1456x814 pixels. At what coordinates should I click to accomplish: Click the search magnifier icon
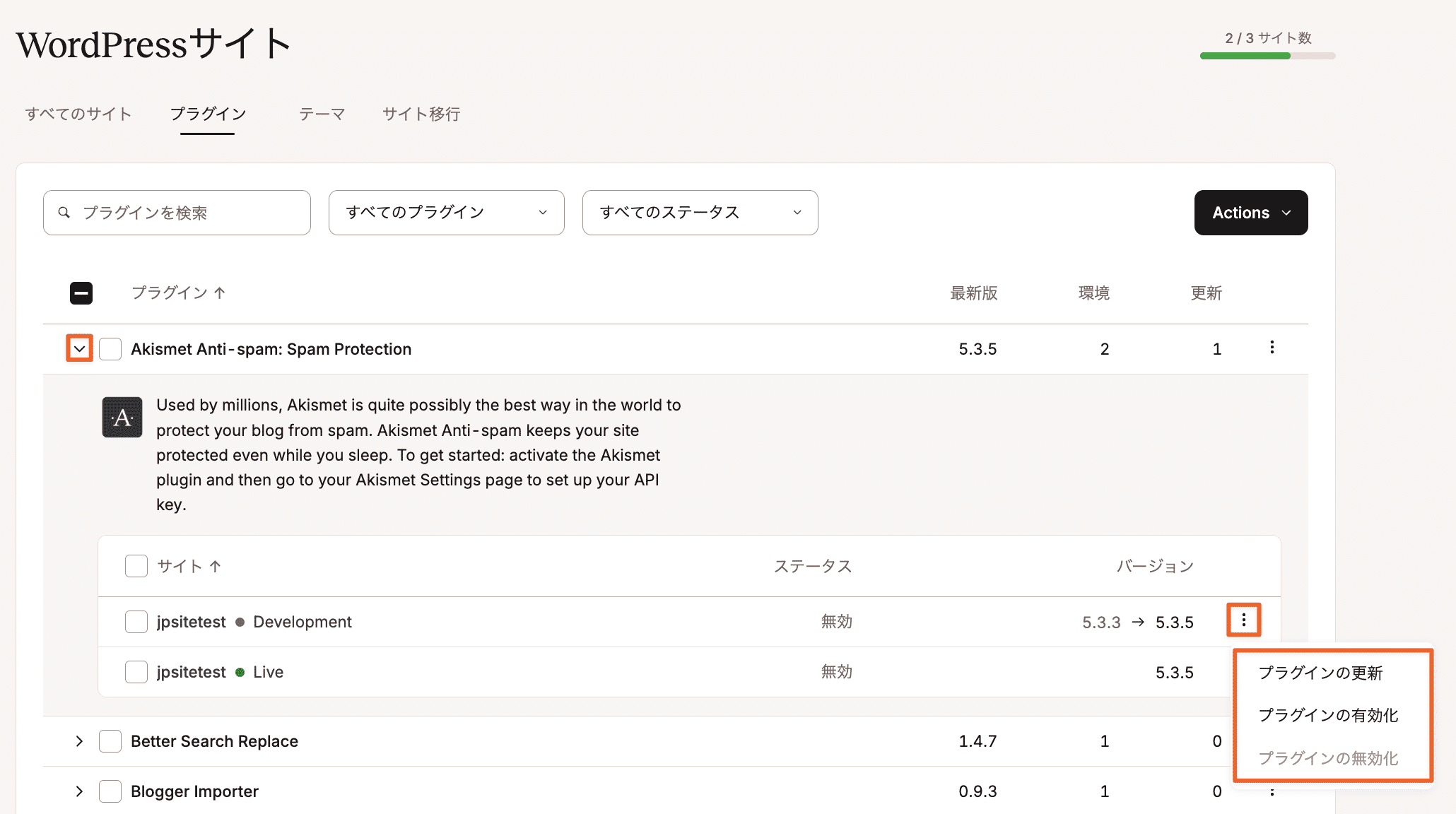pyautogui.click(x=64, y=213)
